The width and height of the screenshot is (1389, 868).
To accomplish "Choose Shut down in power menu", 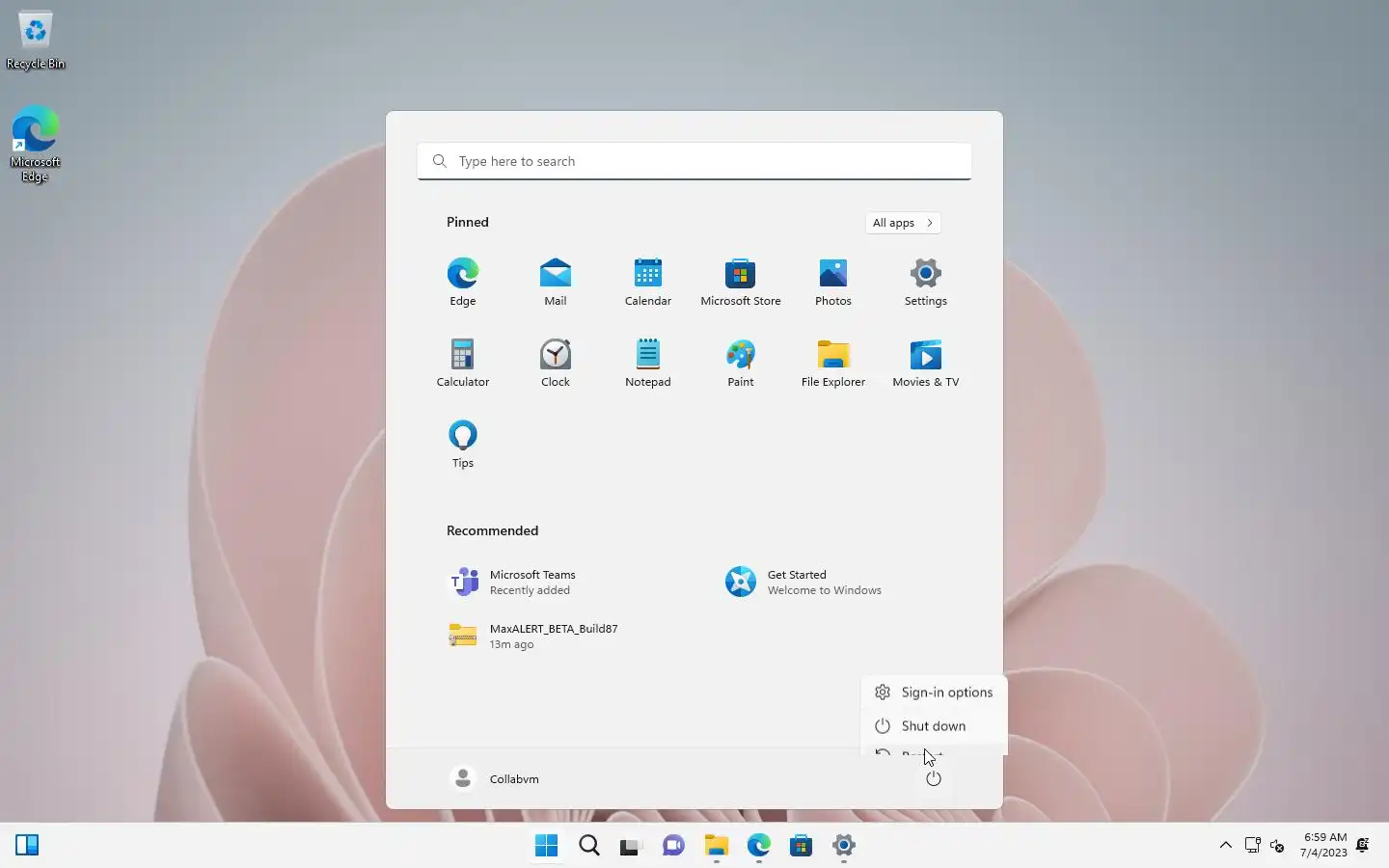I will point(934,726).
